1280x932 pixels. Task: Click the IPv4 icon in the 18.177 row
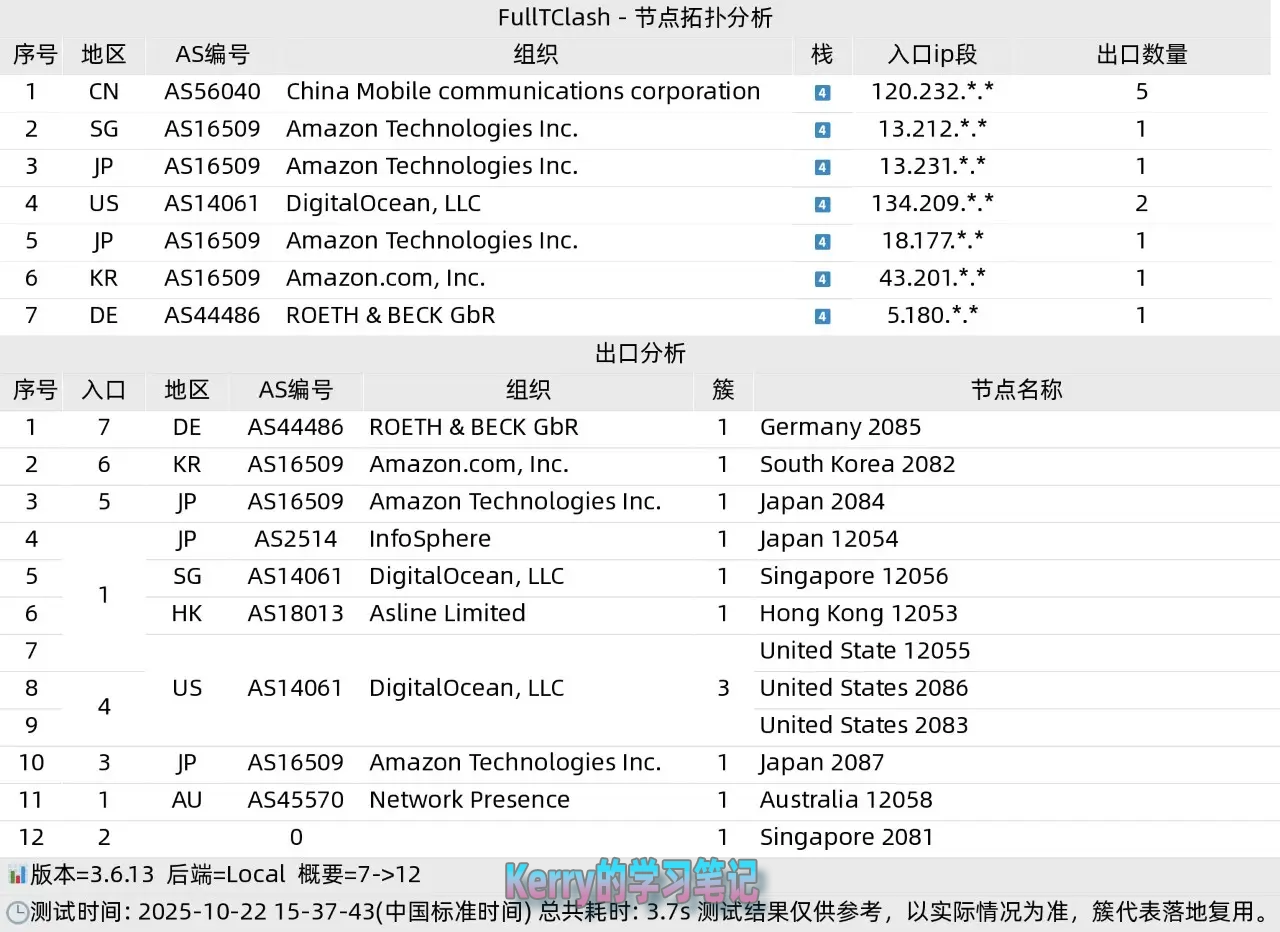(x=822, y=242)
